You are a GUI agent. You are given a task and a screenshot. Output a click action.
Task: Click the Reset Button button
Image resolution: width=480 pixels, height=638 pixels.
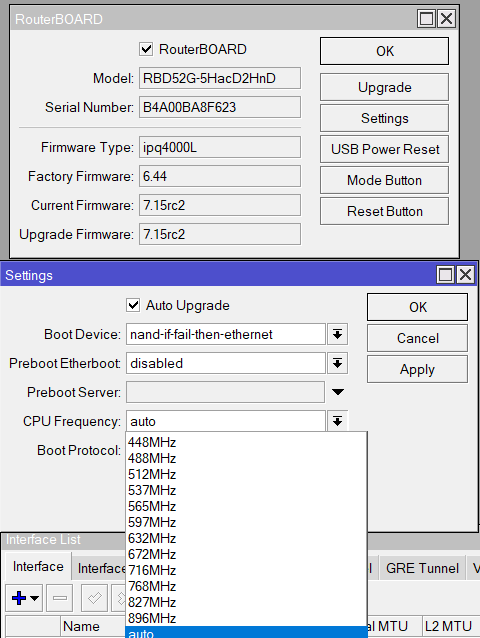pyautogui.click(x=384, y=211)
